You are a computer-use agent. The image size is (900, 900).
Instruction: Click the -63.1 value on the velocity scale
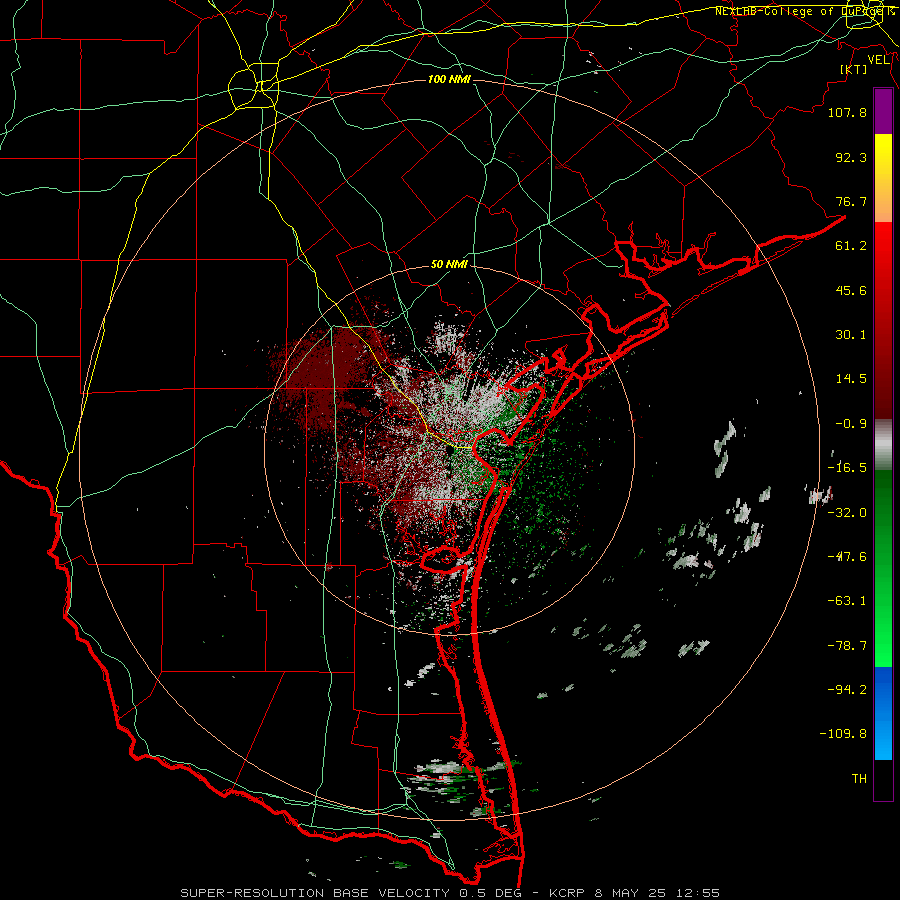coord(847,601)
